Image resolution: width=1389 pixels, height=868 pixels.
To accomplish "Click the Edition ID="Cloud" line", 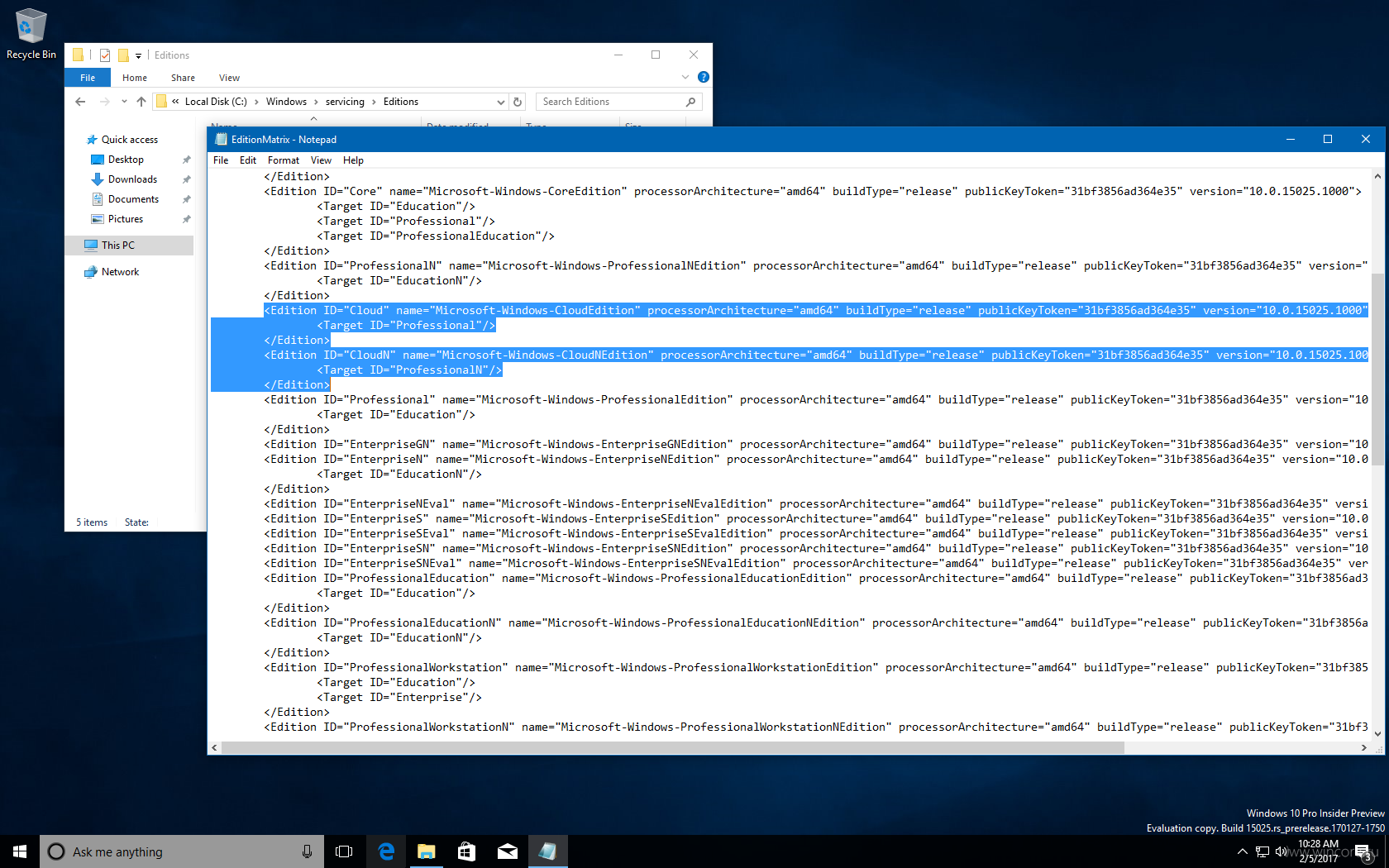I will [x=815, y=310].
